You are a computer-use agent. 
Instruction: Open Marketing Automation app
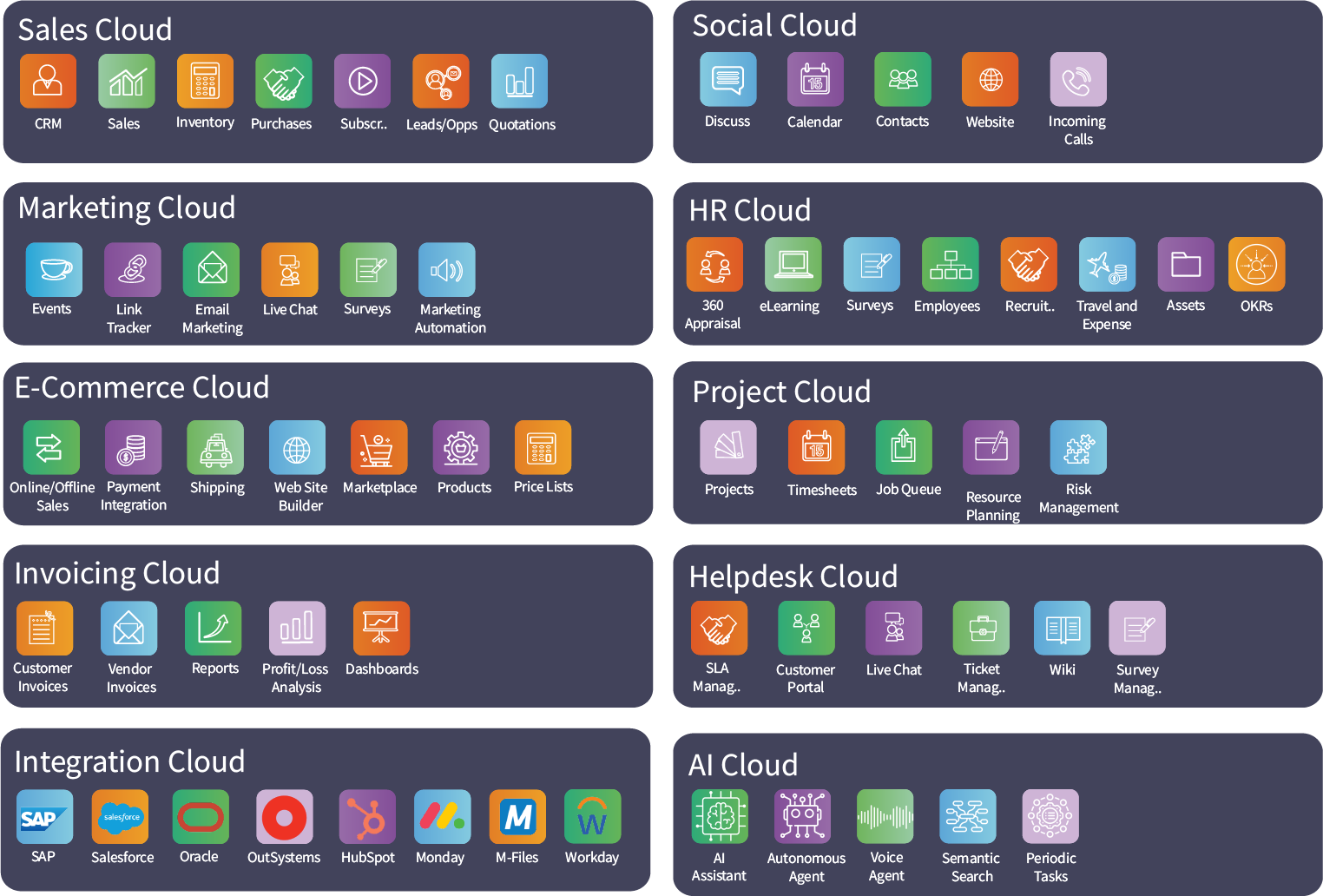(447, 270)
